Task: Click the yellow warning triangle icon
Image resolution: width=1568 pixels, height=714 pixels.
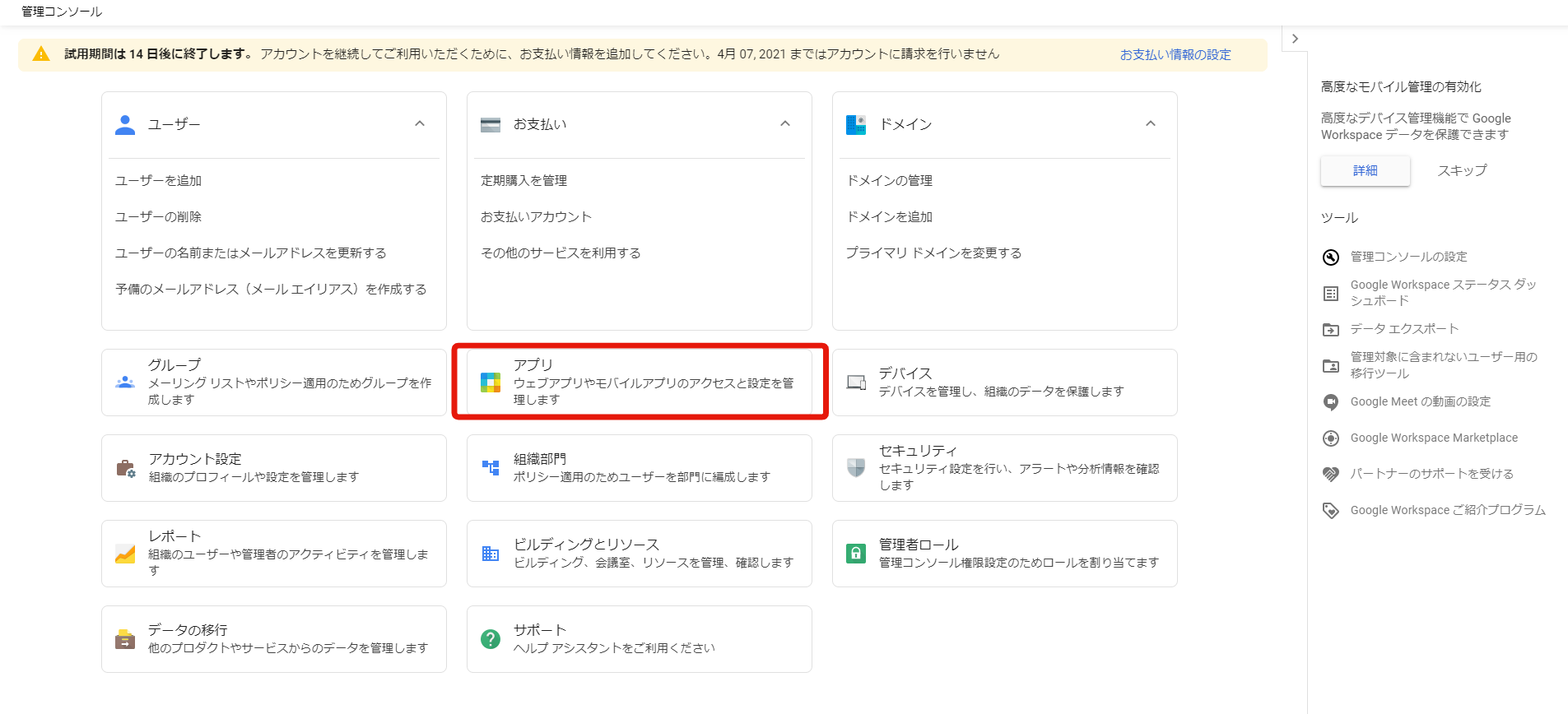Action: pos(41,54)
